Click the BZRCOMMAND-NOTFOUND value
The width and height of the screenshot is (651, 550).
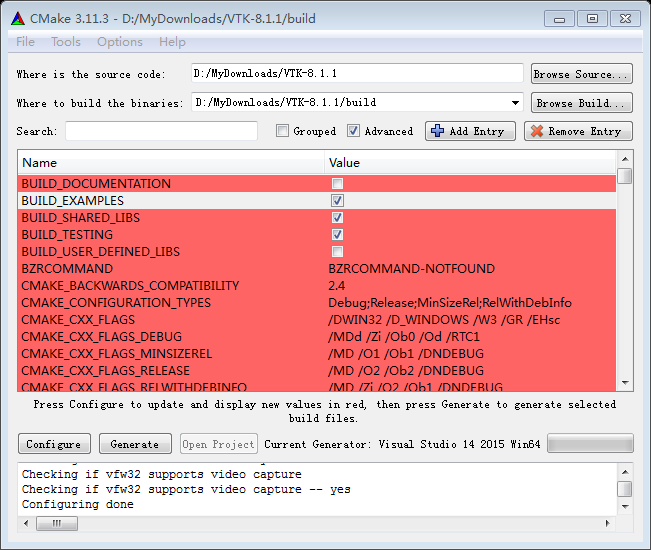411,269
